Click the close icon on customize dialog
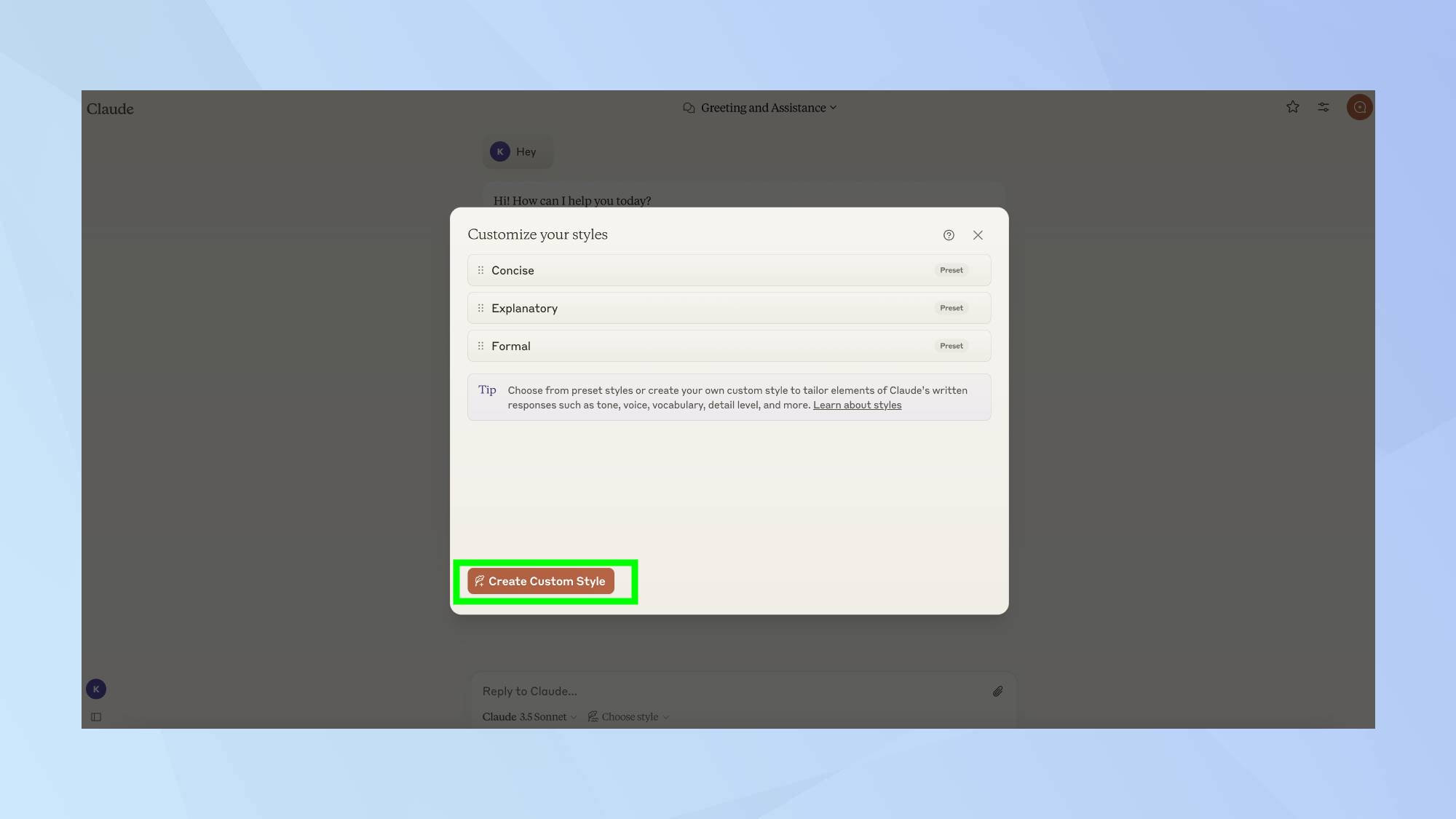This screenshot has height=819, width=1456. pos(978,235)
